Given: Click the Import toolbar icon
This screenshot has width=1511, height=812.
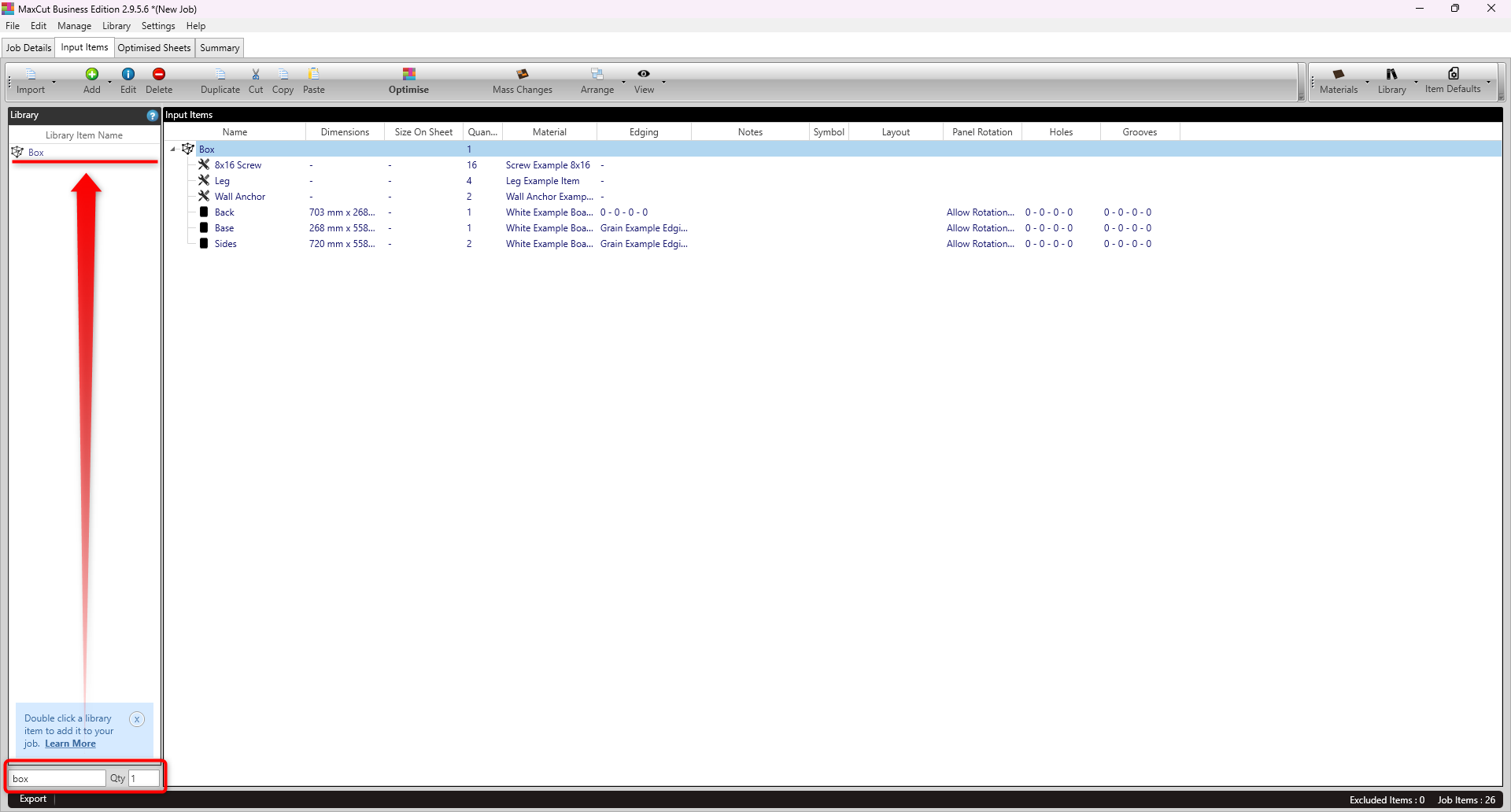Looking at the screenshot, I should (x=31, y=74).
